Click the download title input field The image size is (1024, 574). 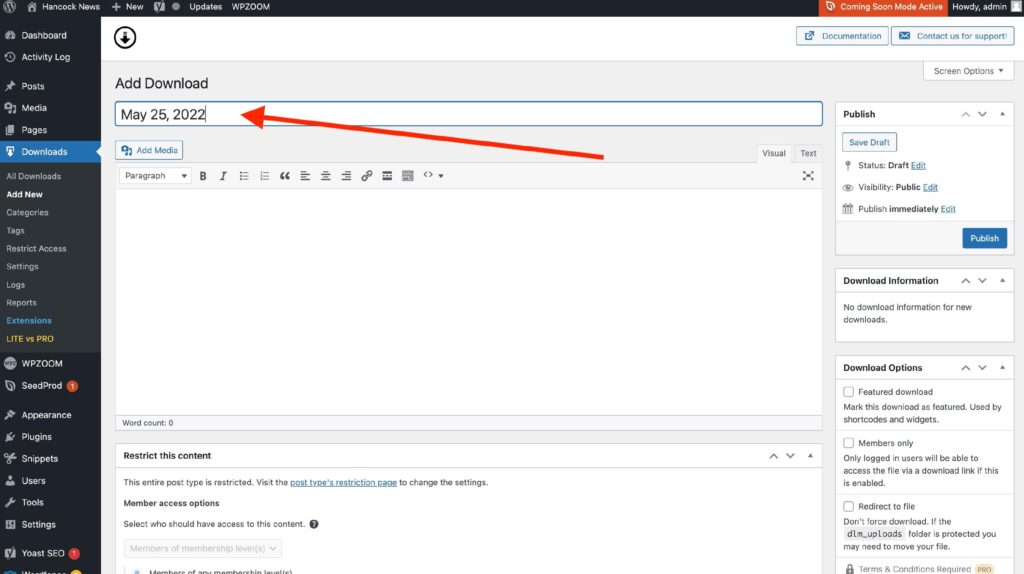(x=468, y=114)
